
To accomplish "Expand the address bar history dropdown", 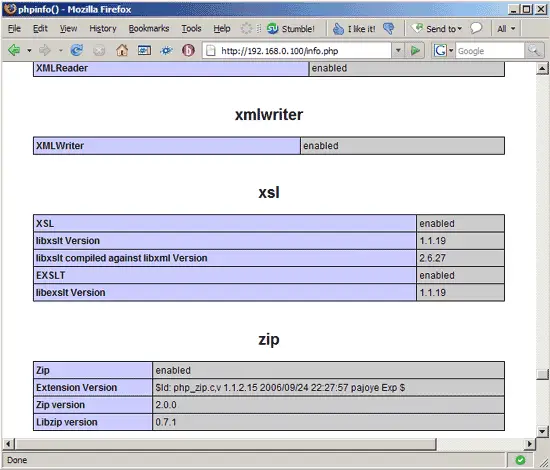I will 398,51.
